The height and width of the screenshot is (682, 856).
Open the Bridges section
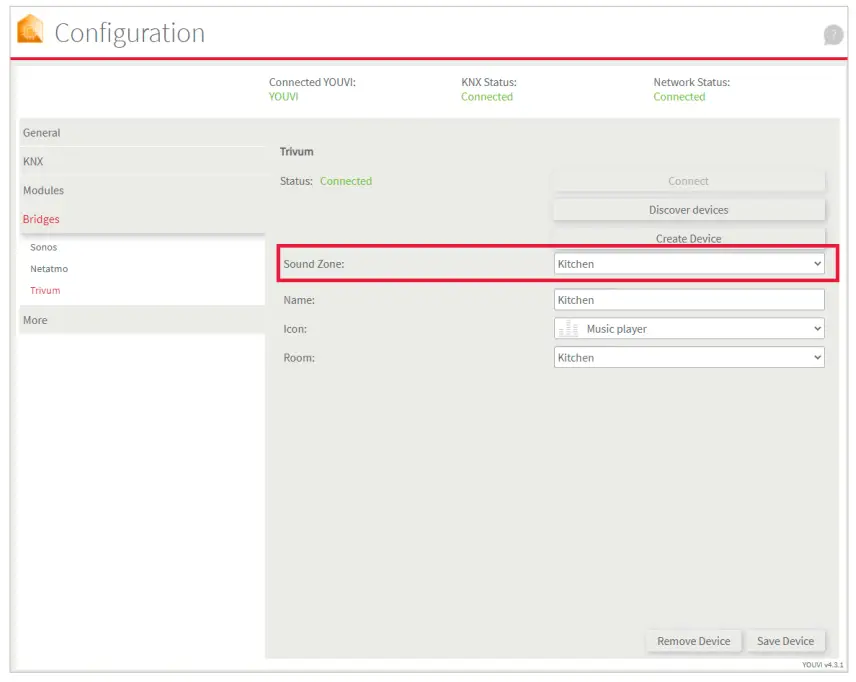40,219
